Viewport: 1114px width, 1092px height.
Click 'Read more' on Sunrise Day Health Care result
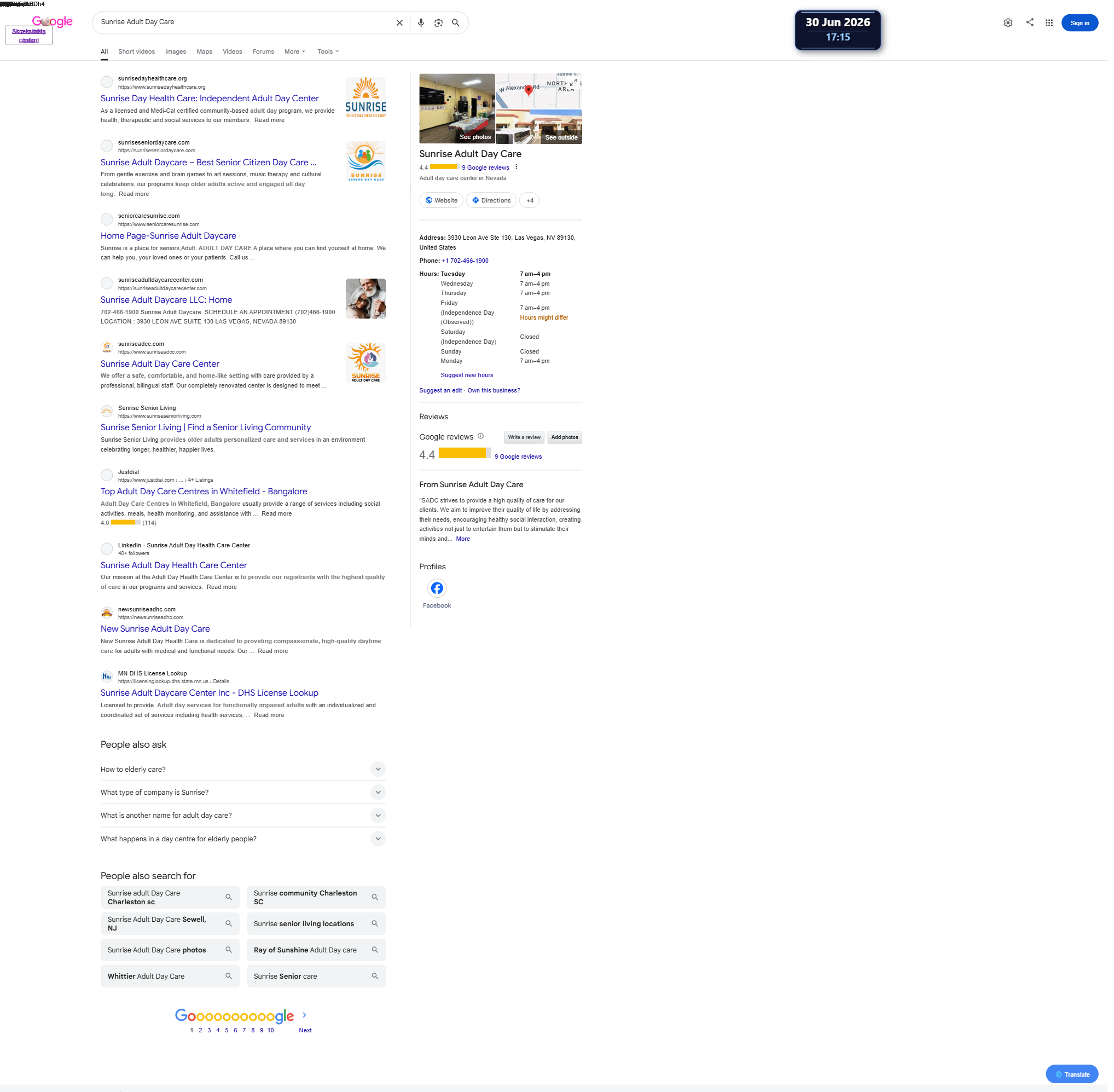[269, 120]
